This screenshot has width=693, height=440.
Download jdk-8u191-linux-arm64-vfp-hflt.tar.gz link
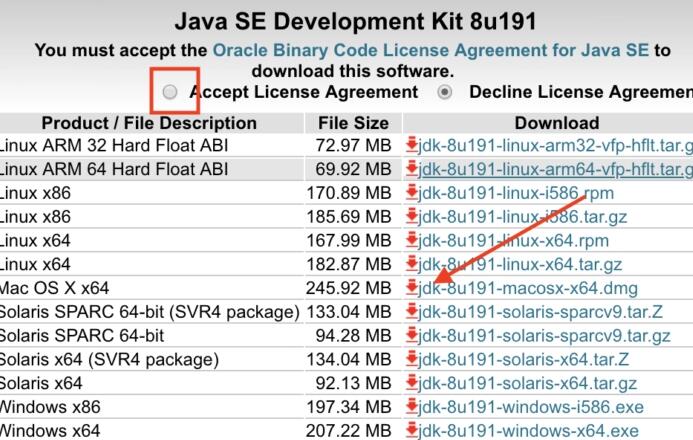pos(556,169)
